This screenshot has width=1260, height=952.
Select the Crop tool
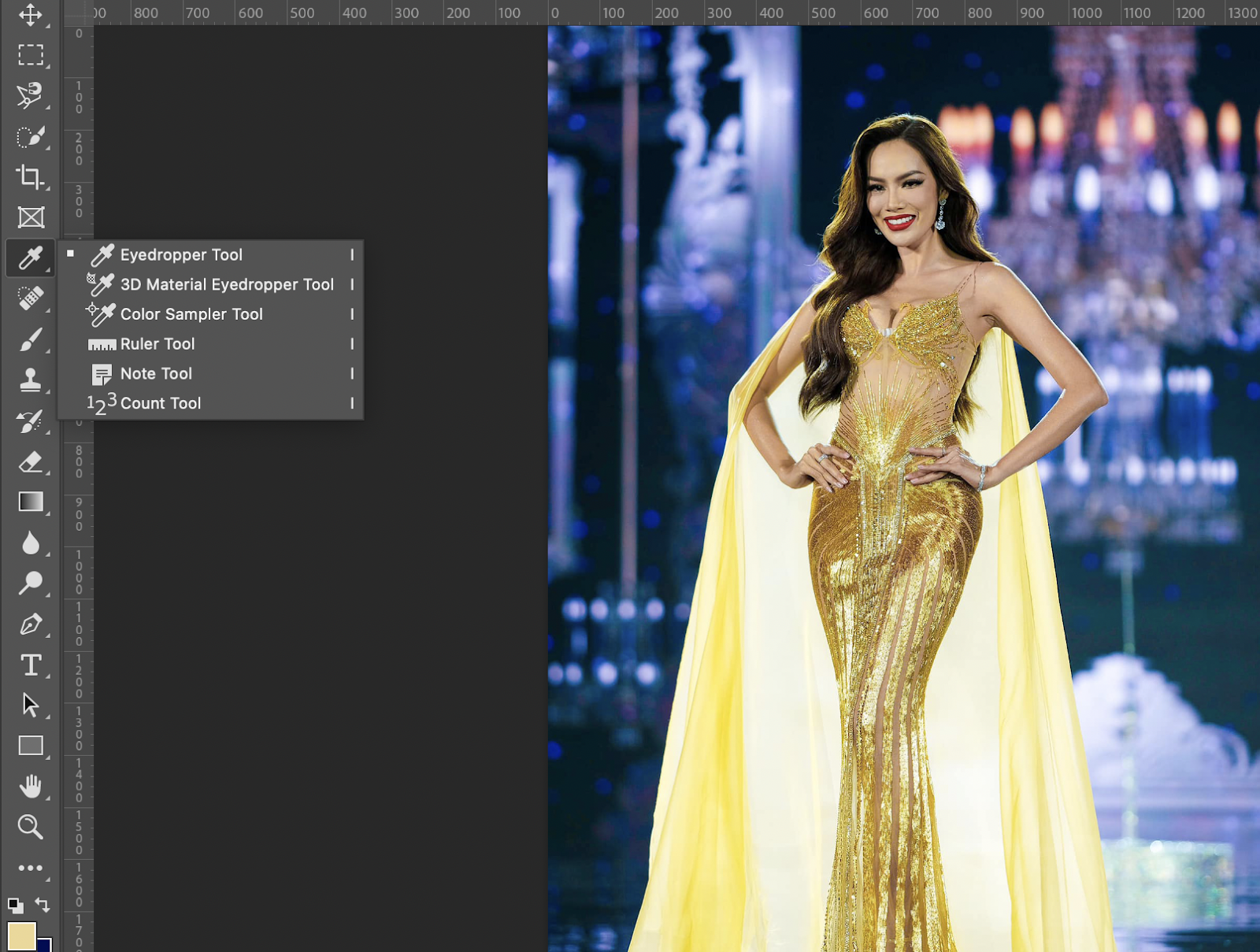(x=31, y=177)
